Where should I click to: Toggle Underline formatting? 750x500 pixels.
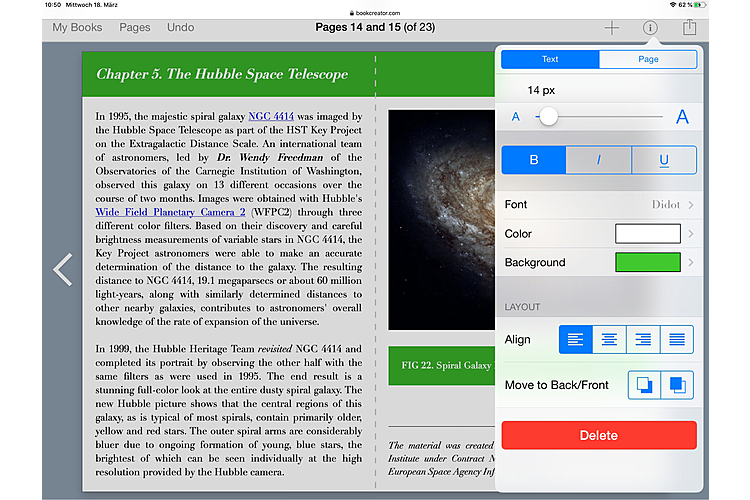[x=664, y=160]
